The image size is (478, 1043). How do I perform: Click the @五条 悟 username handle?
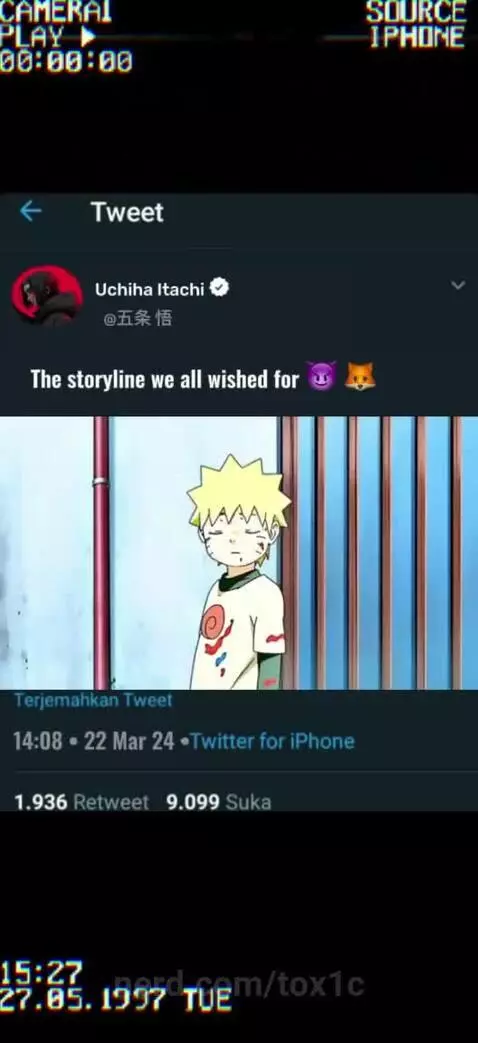(138, 319)
